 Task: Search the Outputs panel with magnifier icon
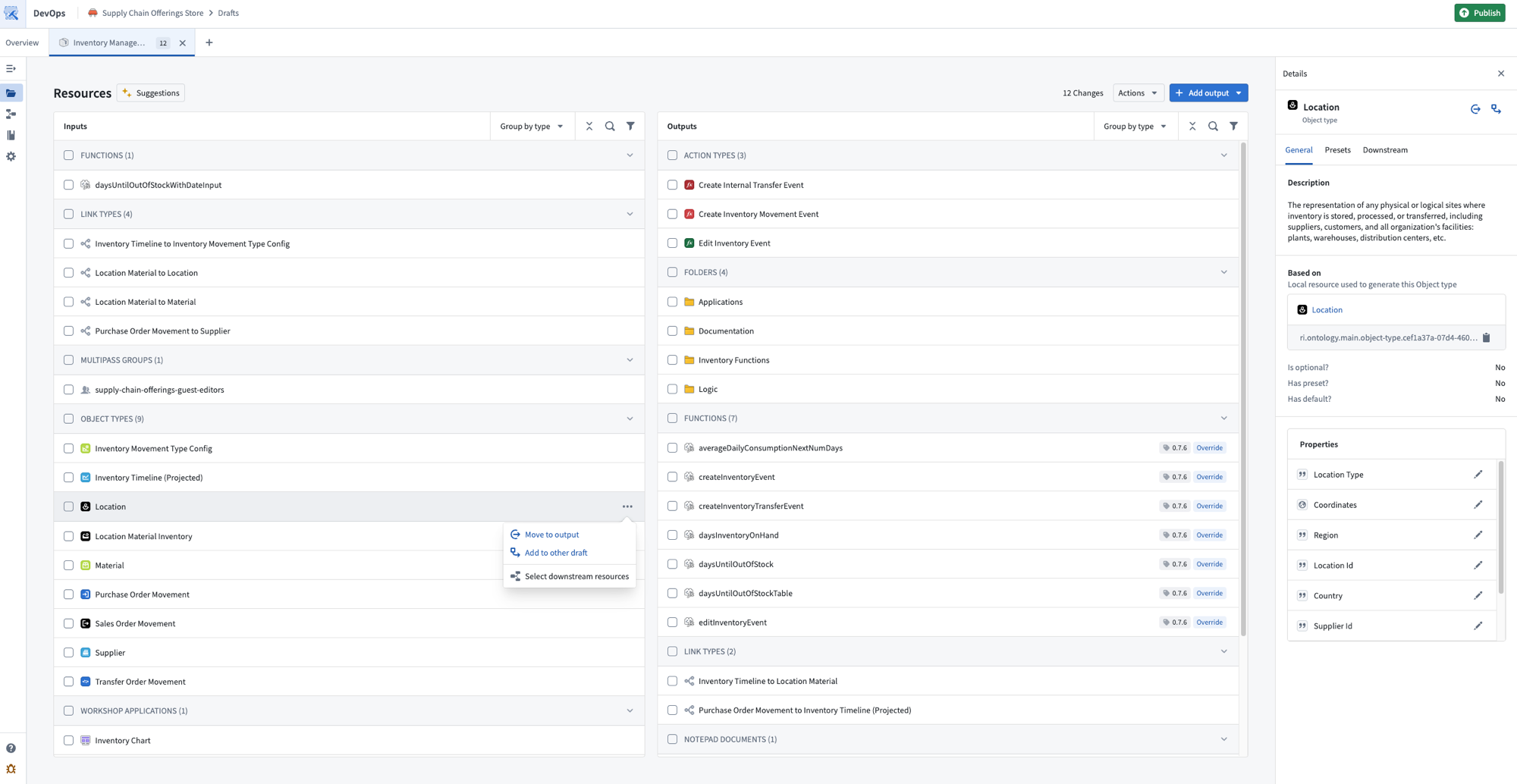(1213, 127)
